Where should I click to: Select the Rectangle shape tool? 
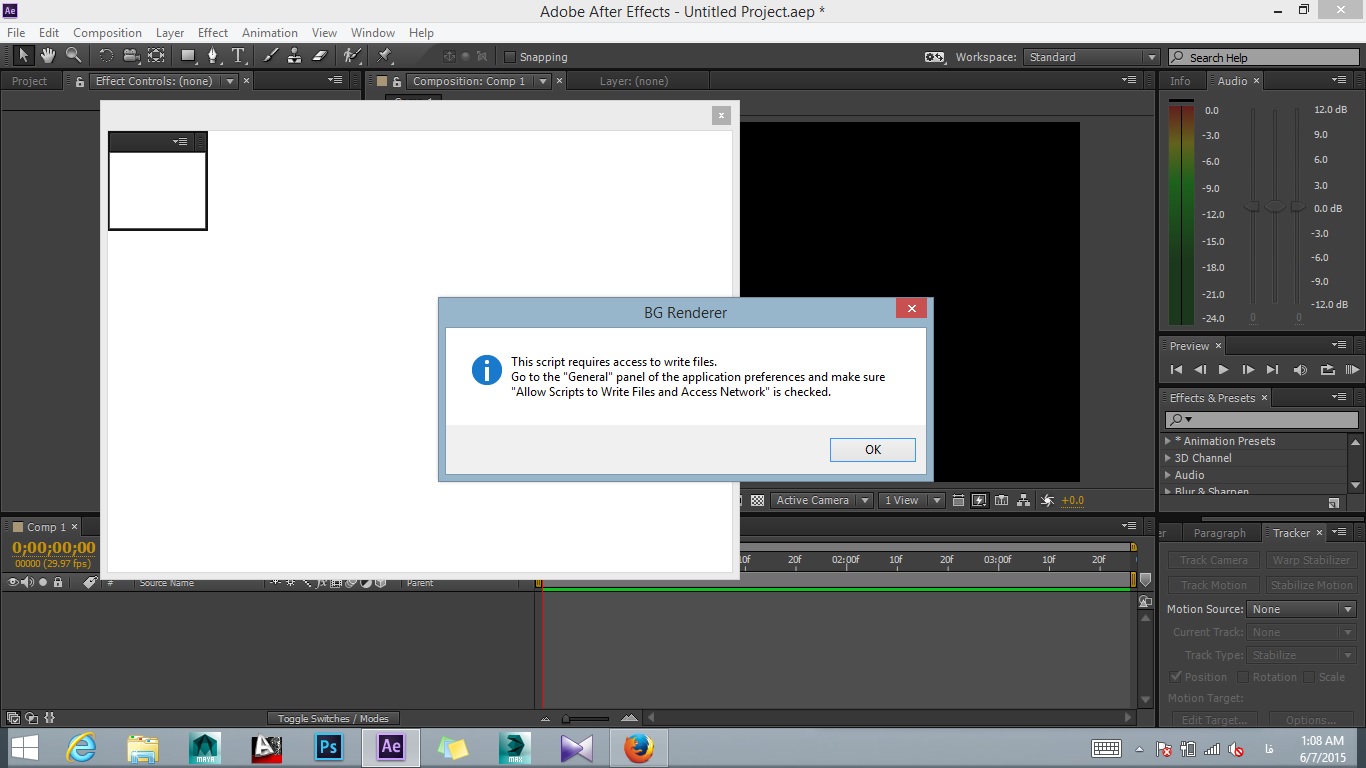pyautogui.click(x=188, y=56)
